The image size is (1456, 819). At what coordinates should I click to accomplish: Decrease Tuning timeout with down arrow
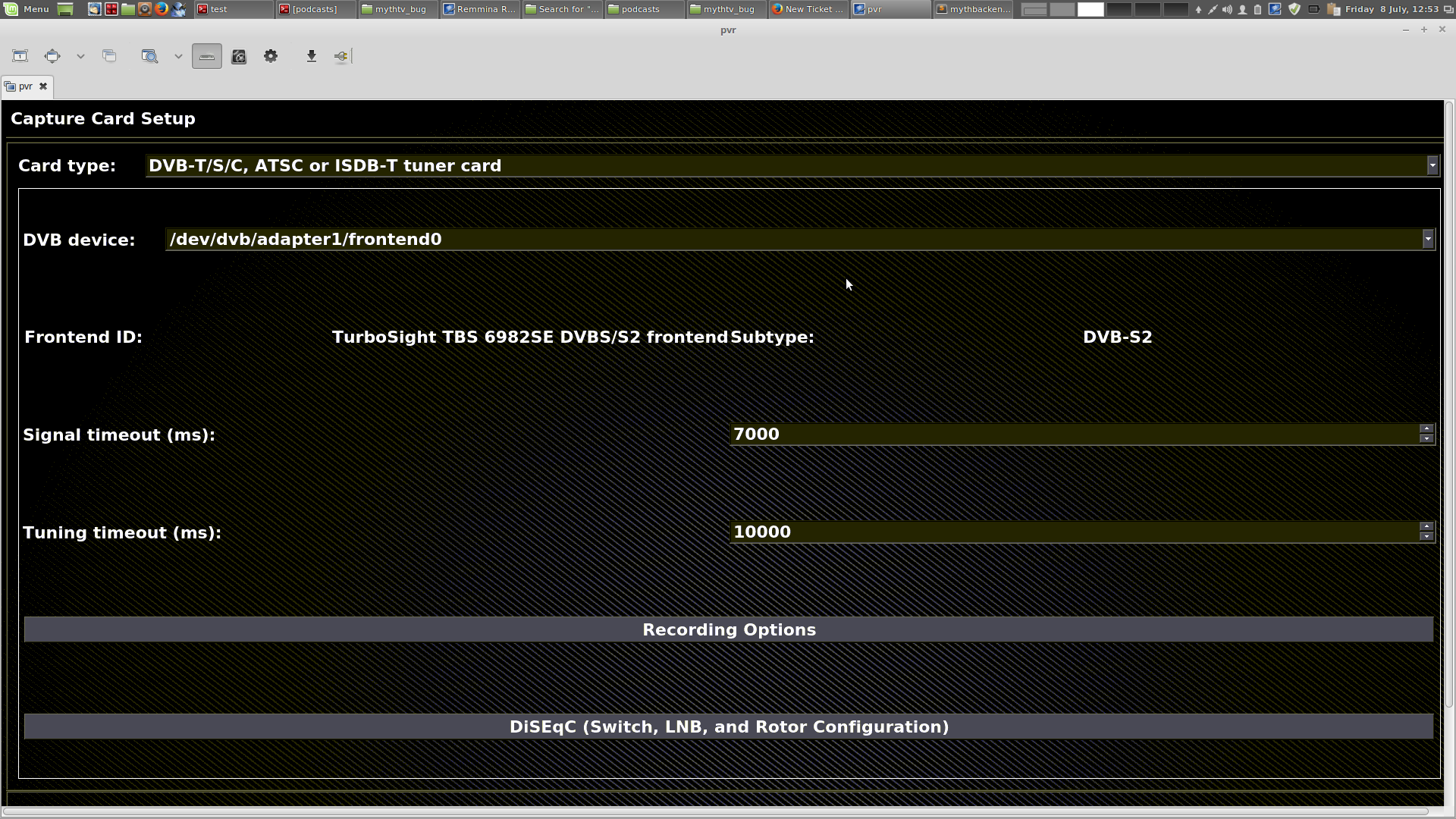point(1426,537)
